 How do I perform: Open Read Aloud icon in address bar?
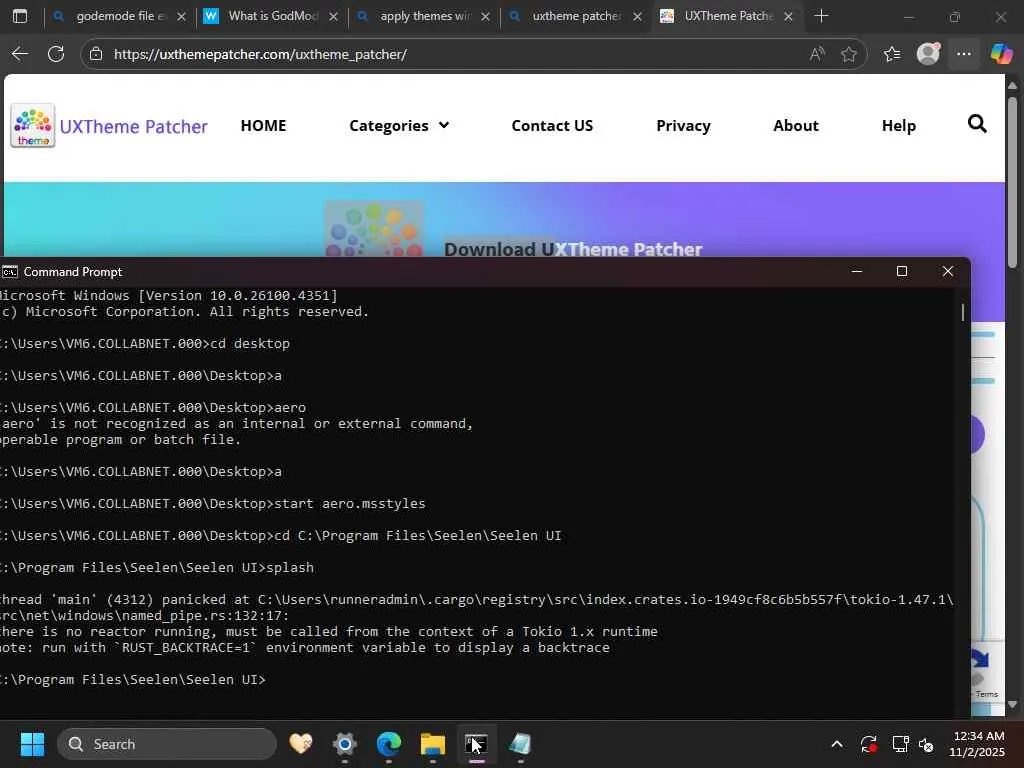(x=817, y=54)
